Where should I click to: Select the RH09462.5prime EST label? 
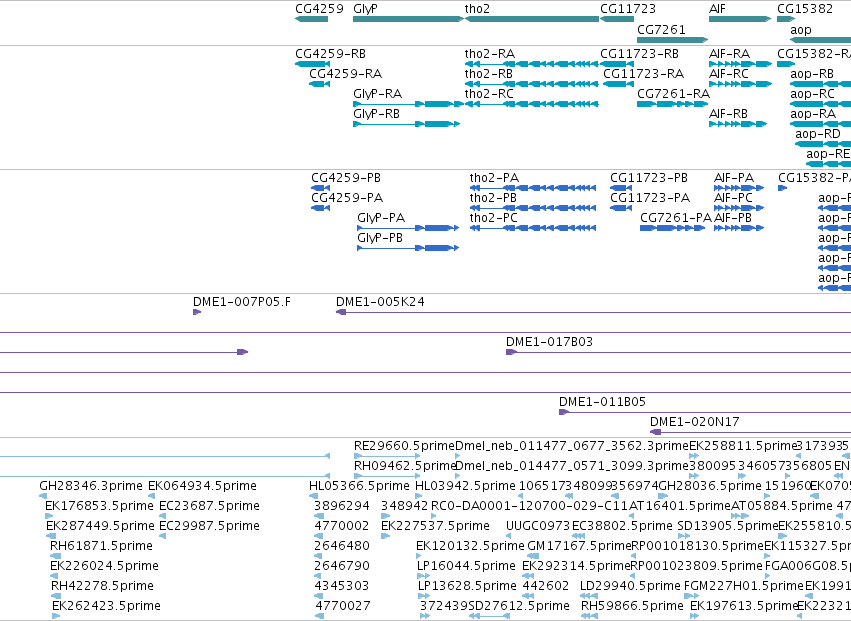click(404, 466)
